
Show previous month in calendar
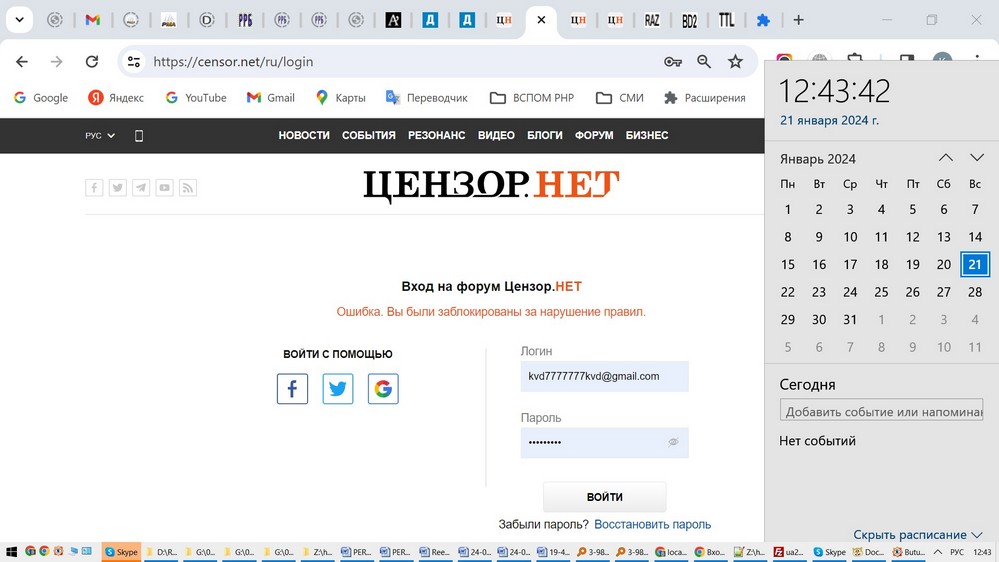pyautogui.click(x=945, y=157)
